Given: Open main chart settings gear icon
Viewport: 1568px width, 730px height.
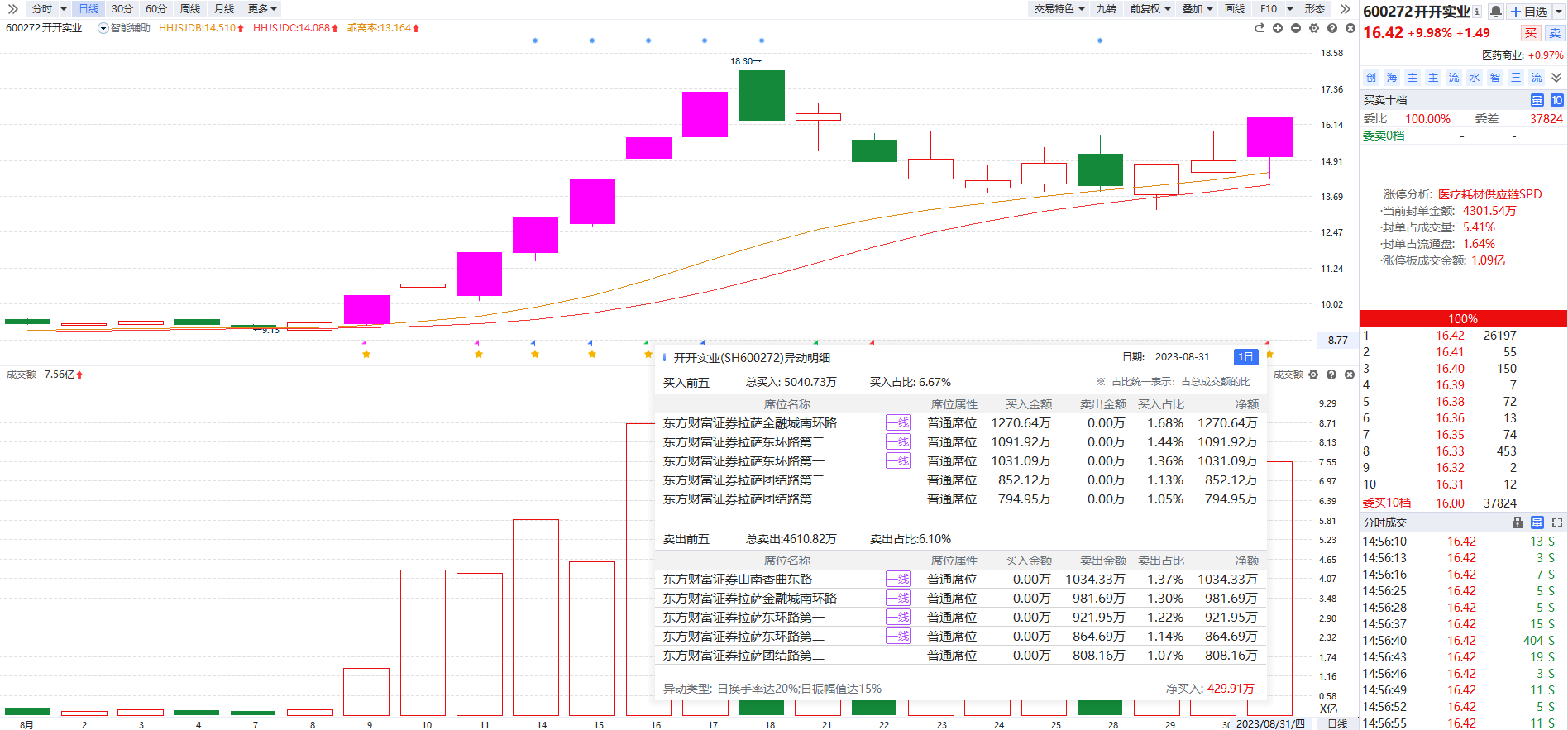Looking at the screenshot, I should (x=1314, y=28).
